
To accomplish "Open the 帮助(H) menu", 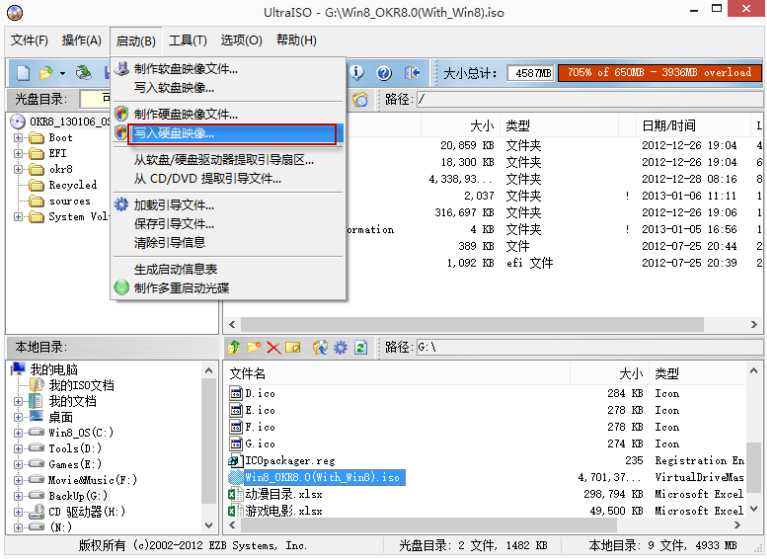I will point(296,40).
